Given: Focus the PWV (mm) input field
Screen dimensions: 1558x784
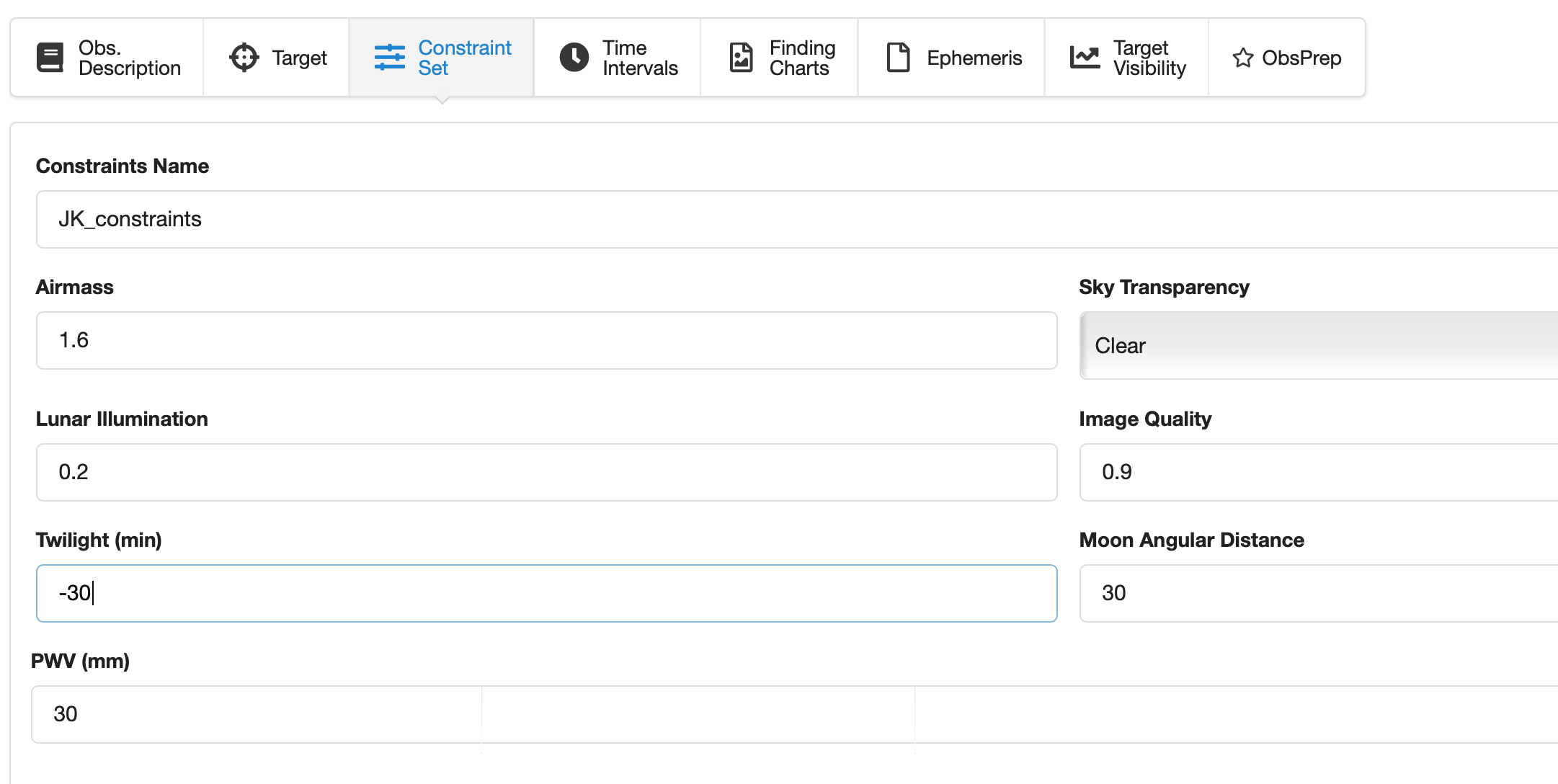Looking at the screenshot, I should pyautogui.click(x=257, y=714).
